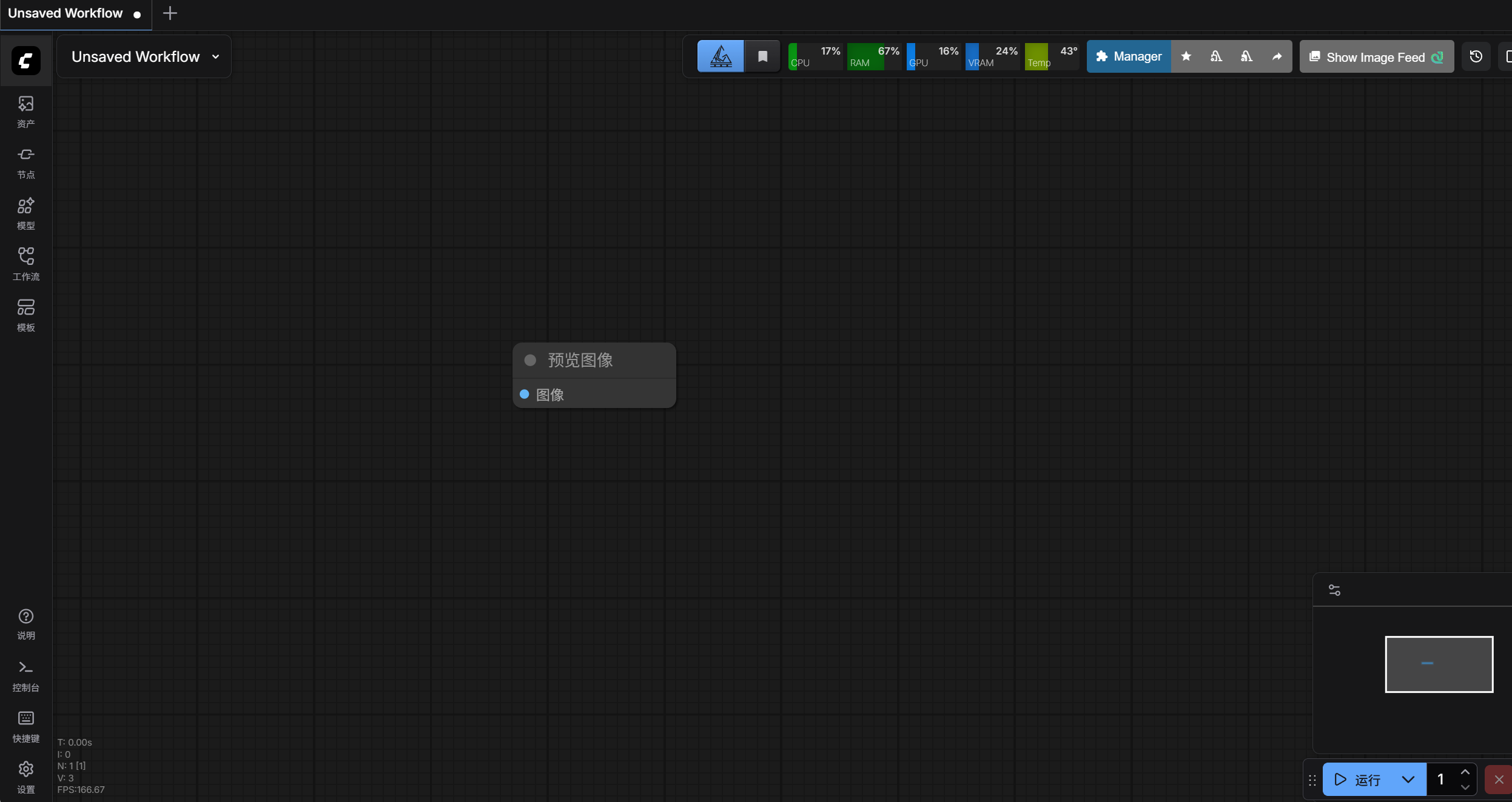Viewport: 1512px width, 802px height.
Task: Open the 资产 assets sidebar panel
Action: click(25, 112)
